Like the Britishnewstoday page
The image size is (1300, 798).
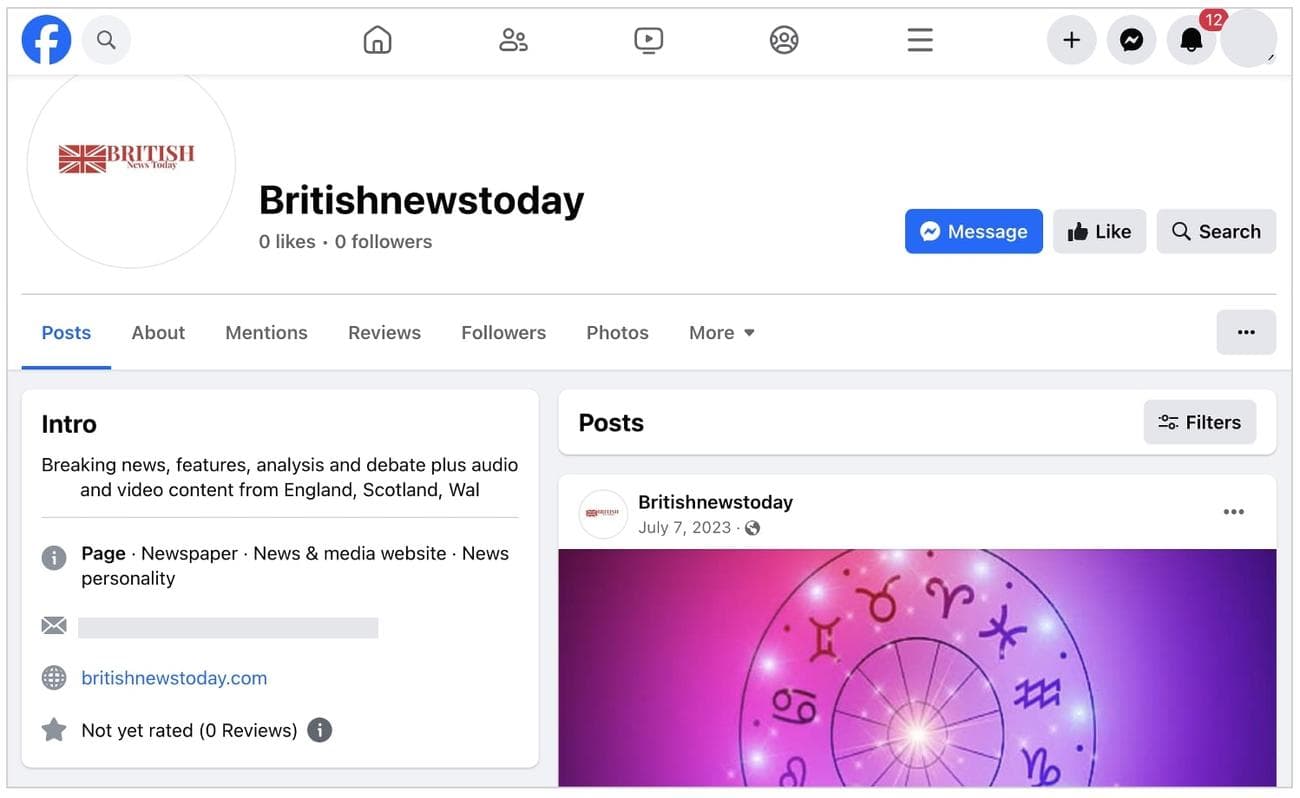[x=1099, y=231]
